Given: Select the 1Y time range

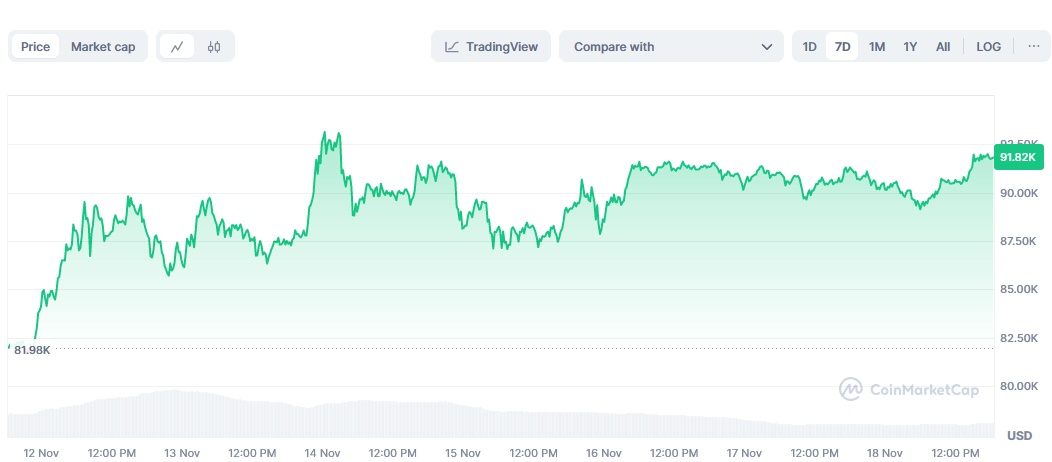Looking at the screenshot, I should tap(910, 47).
